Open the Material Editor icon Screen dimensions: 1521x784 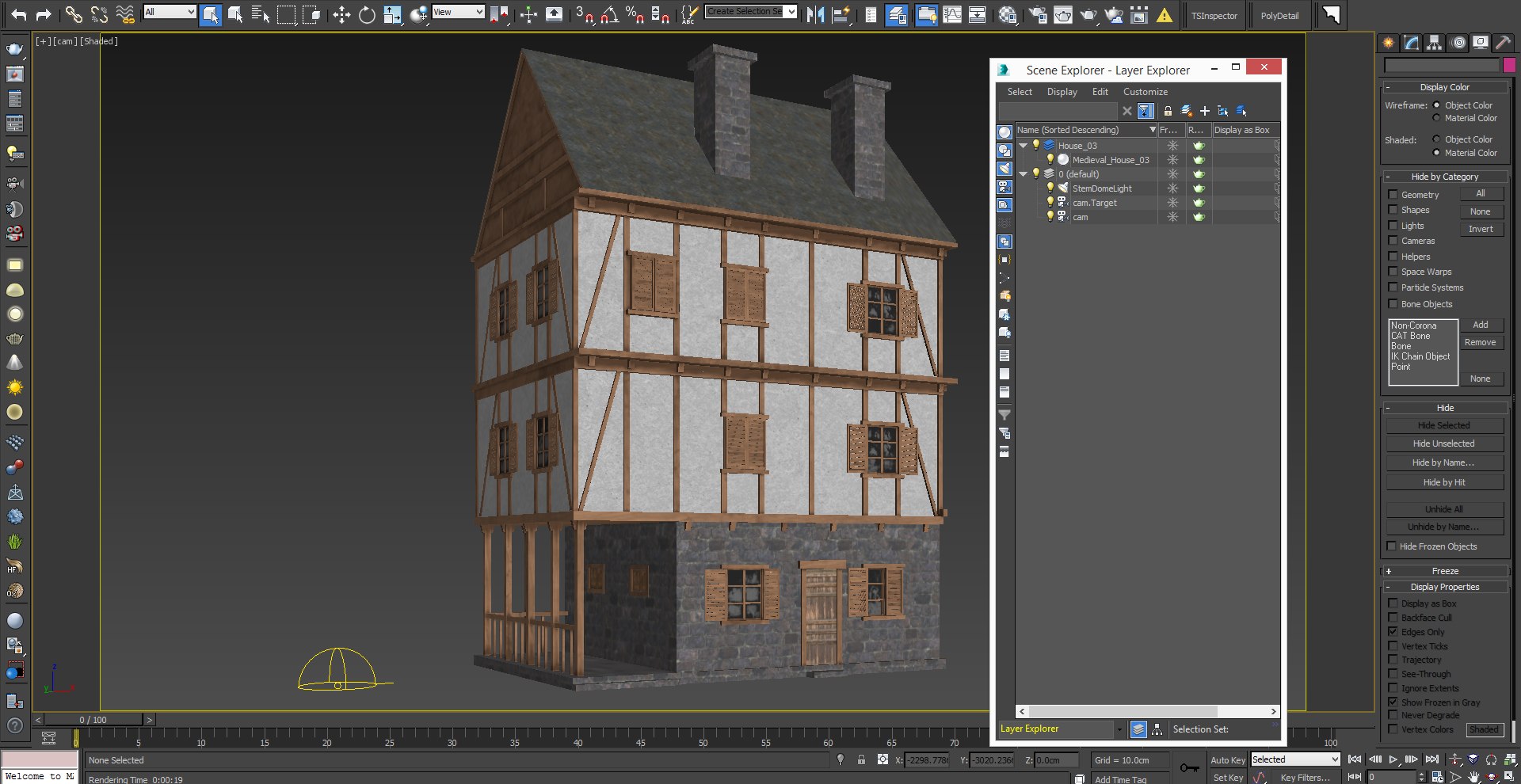coord(1008,13)
